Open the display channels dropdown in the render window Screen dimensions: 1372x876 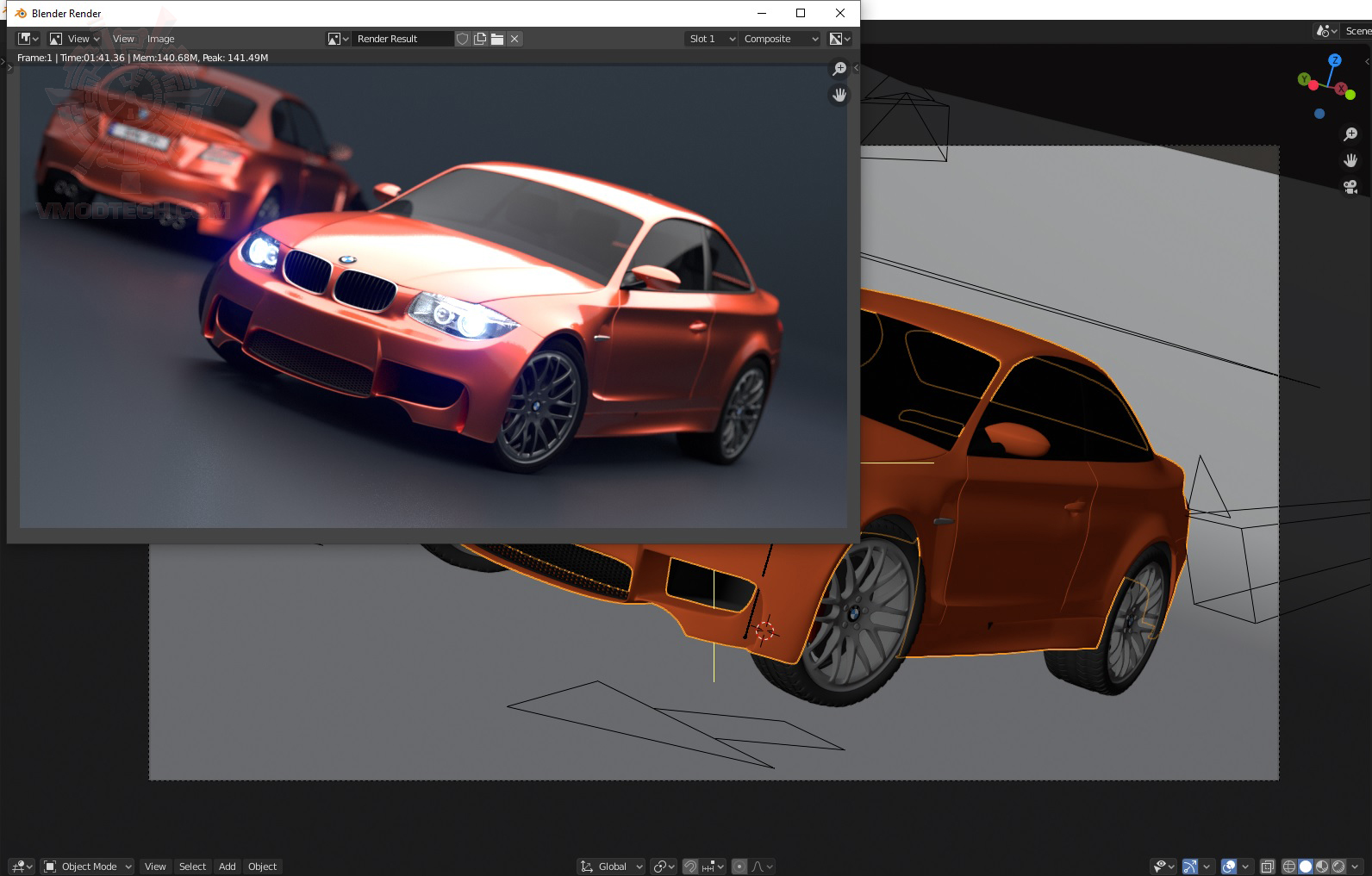tap(839, 39)
